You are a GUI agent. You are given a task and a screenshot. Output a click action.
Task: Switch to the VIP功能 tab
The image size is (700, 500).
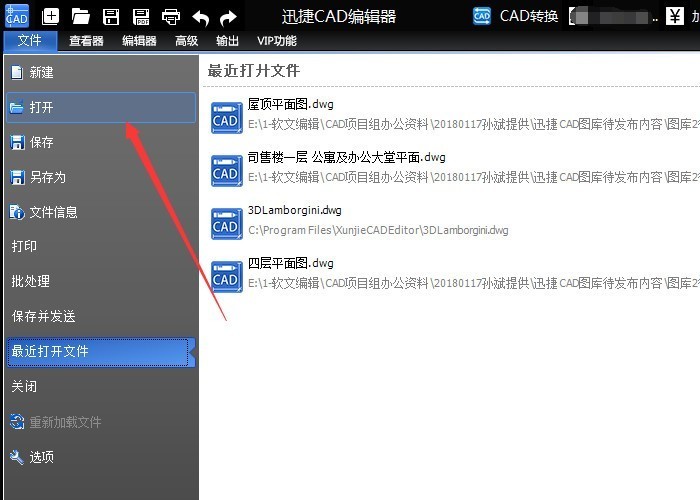[x=277, y=41]
